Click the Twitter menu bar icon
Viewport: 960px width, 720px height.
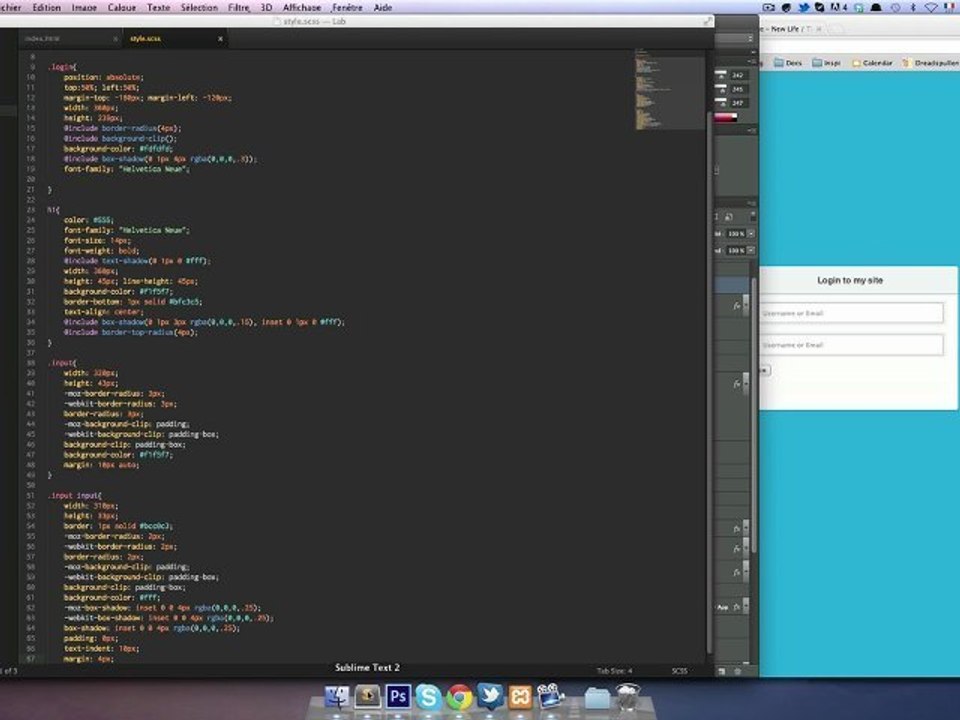803,7
